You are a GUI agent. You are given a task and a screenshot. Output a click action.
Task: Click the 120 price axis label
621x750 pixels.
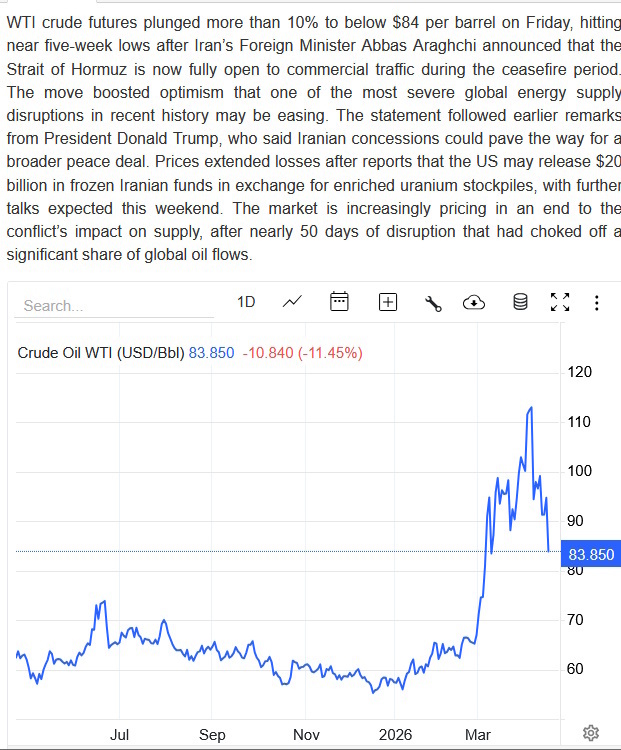tap(580, 372)
